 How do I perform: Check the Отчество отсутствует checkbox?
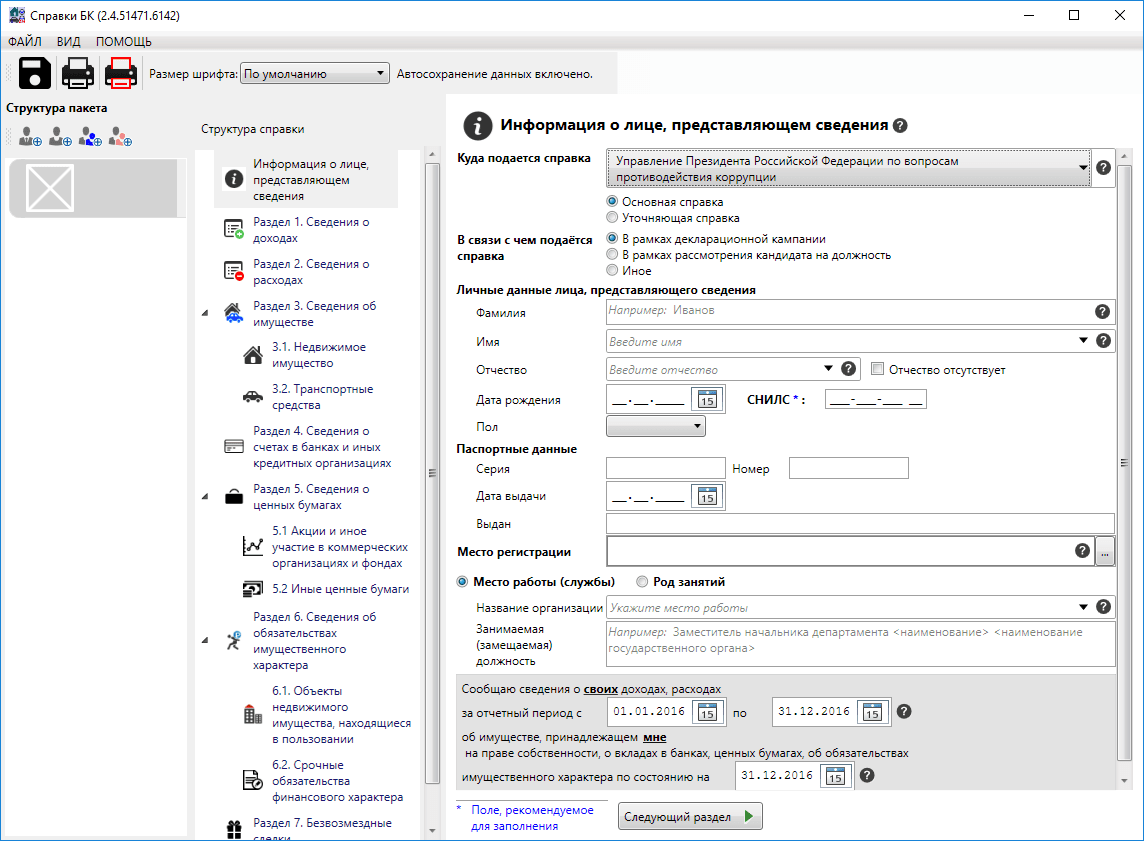[878, 369]
